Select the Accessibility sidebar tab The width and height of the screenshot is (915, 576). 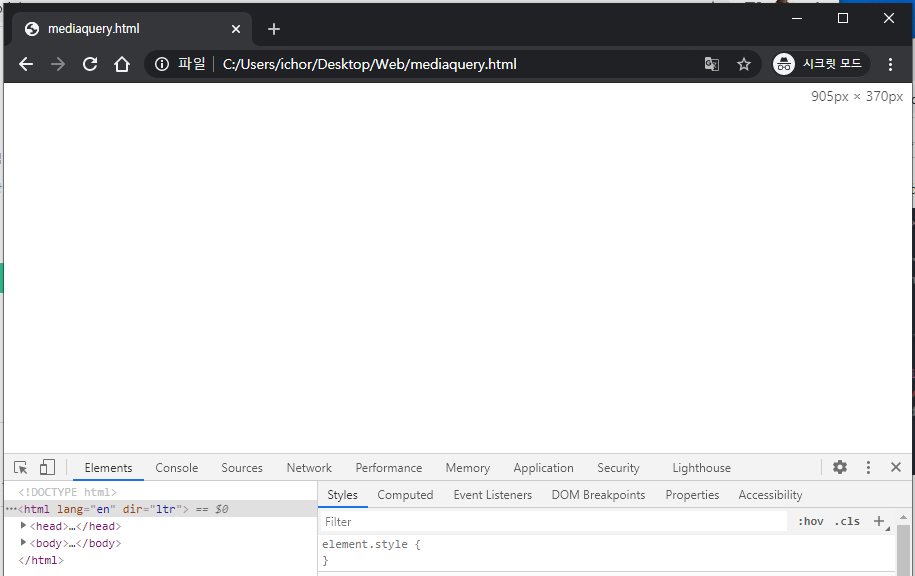(x=770, y=495)
